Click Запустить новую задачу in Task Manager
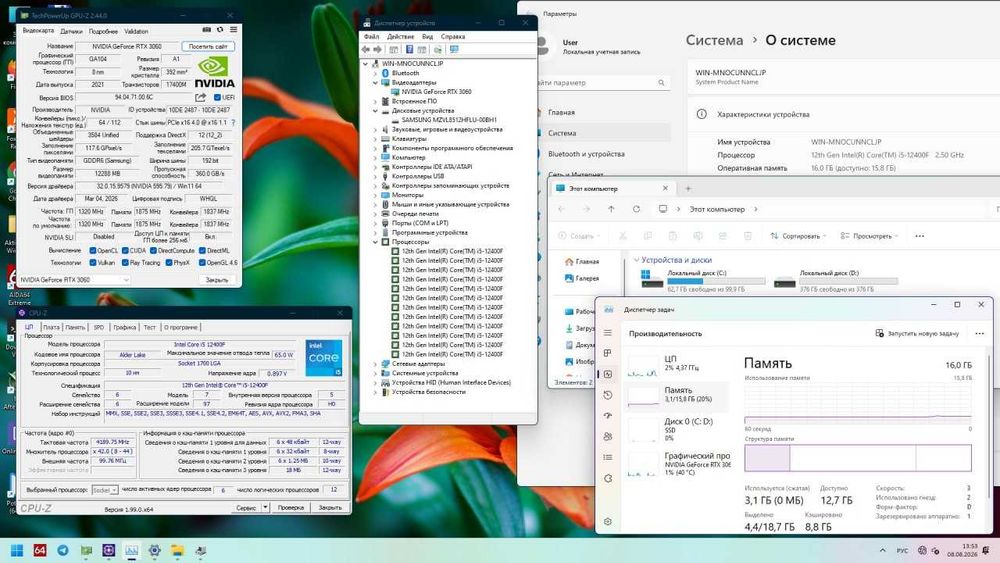 (917, 333)
